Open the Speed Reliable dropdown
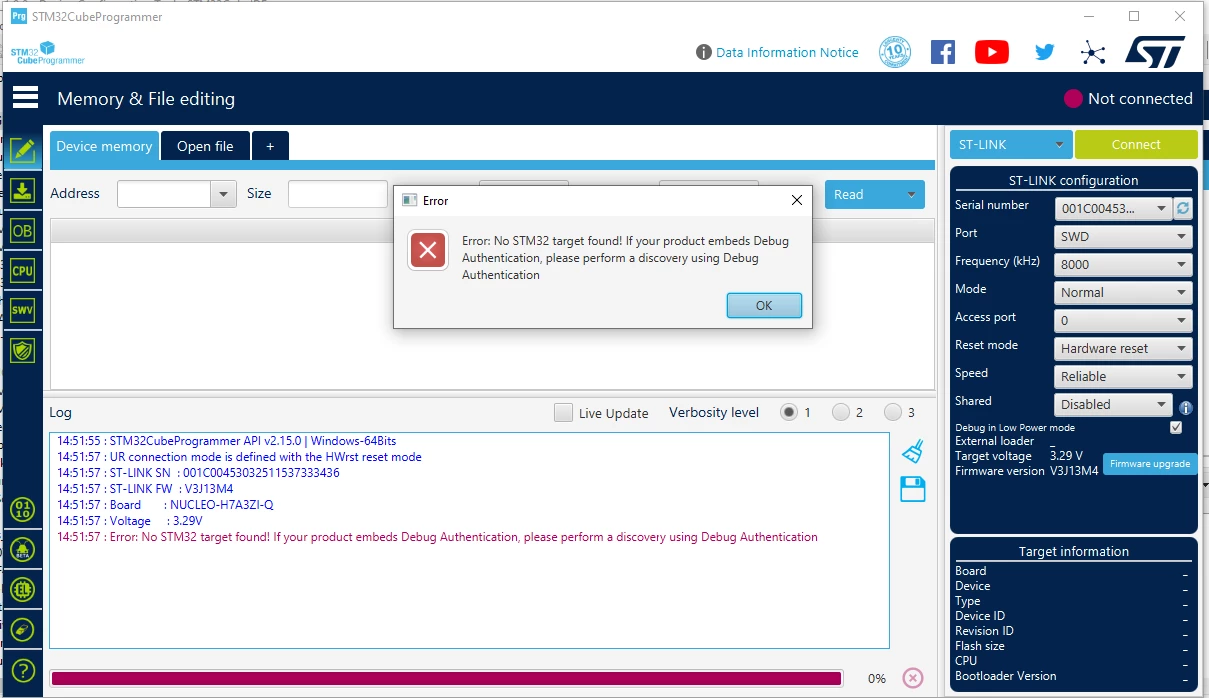The width and height of the screenshot is (1209, 698). click(x=1124, y=376)
